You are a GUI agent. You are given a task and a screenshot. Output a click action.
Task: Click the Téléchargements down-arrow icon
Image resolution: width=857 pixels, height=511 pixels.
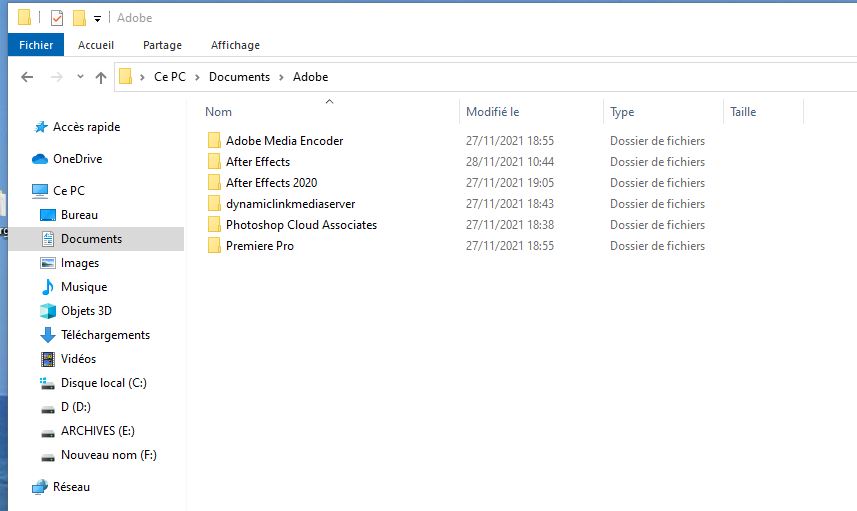48,335
